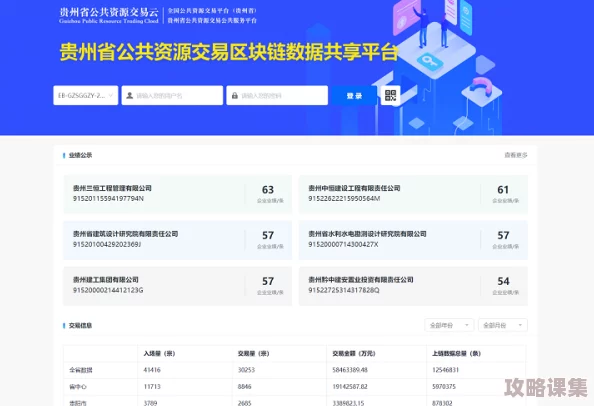594x406 pixels.
Task: Click the 贵州省公共资源交易云 logo
Action: 109,15
